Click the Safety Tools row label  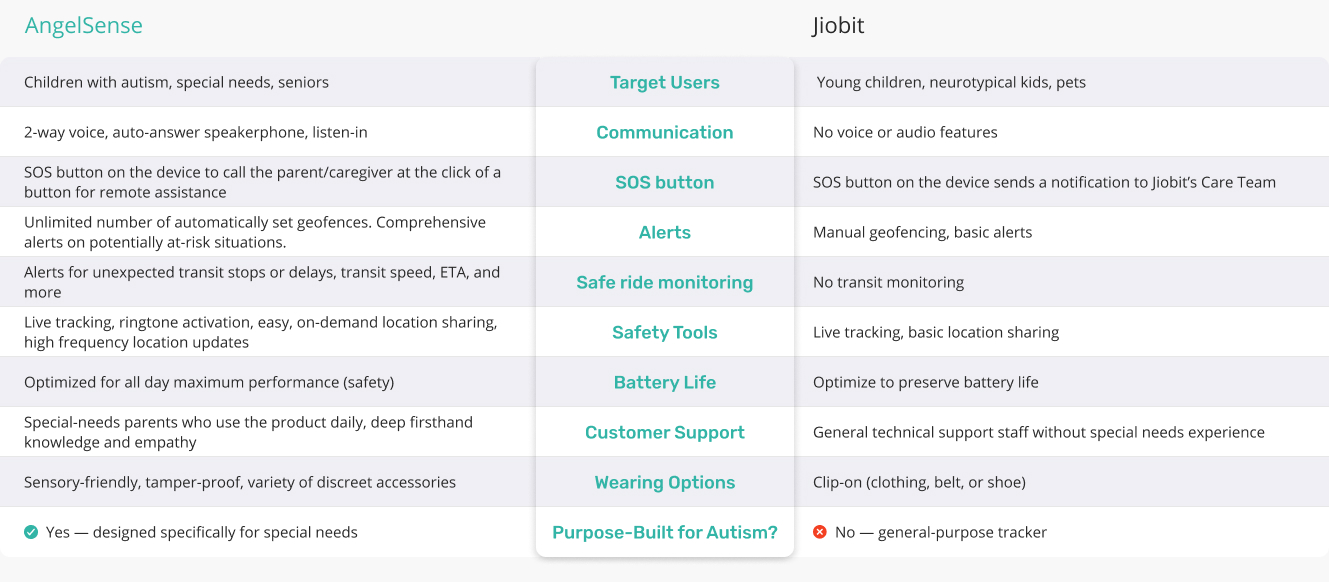(665, 333)
